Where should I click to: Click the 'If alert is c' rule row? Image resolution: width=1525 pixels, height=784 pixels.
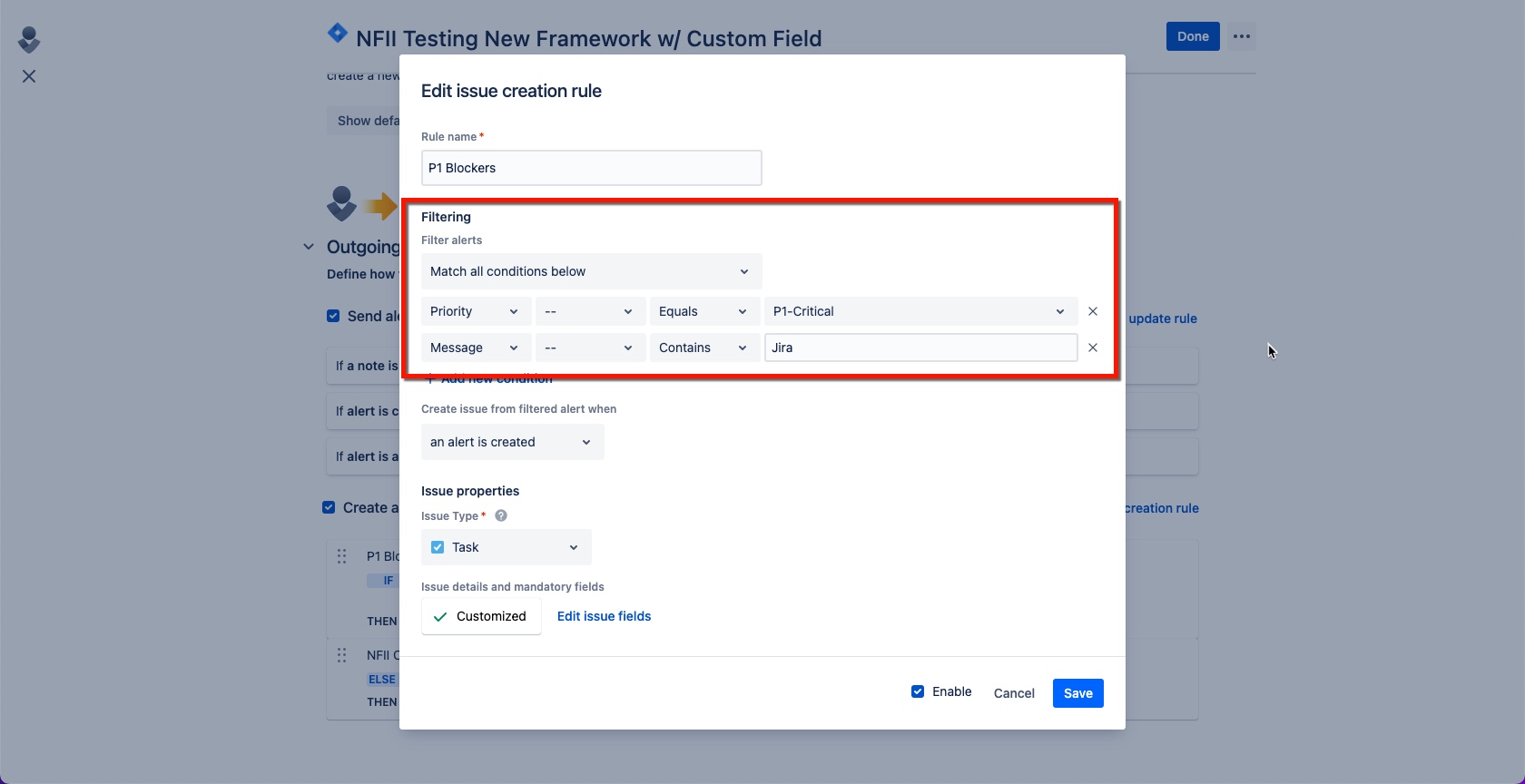pyautogui.click(x=363, y=411)
